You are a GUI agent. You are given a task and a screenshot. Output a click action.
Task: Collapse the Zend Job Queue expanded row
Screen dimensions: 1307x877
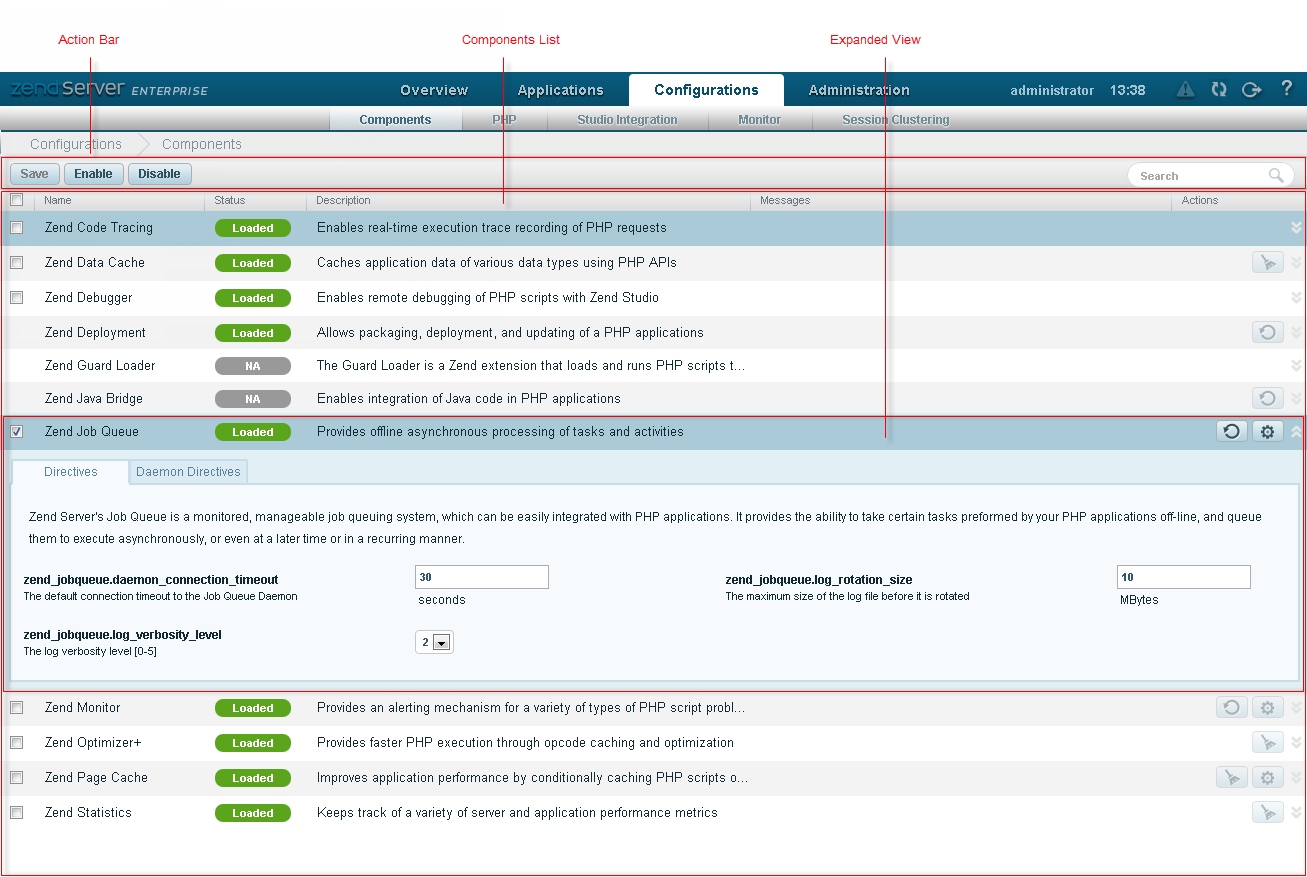(x=1296, y=432)
